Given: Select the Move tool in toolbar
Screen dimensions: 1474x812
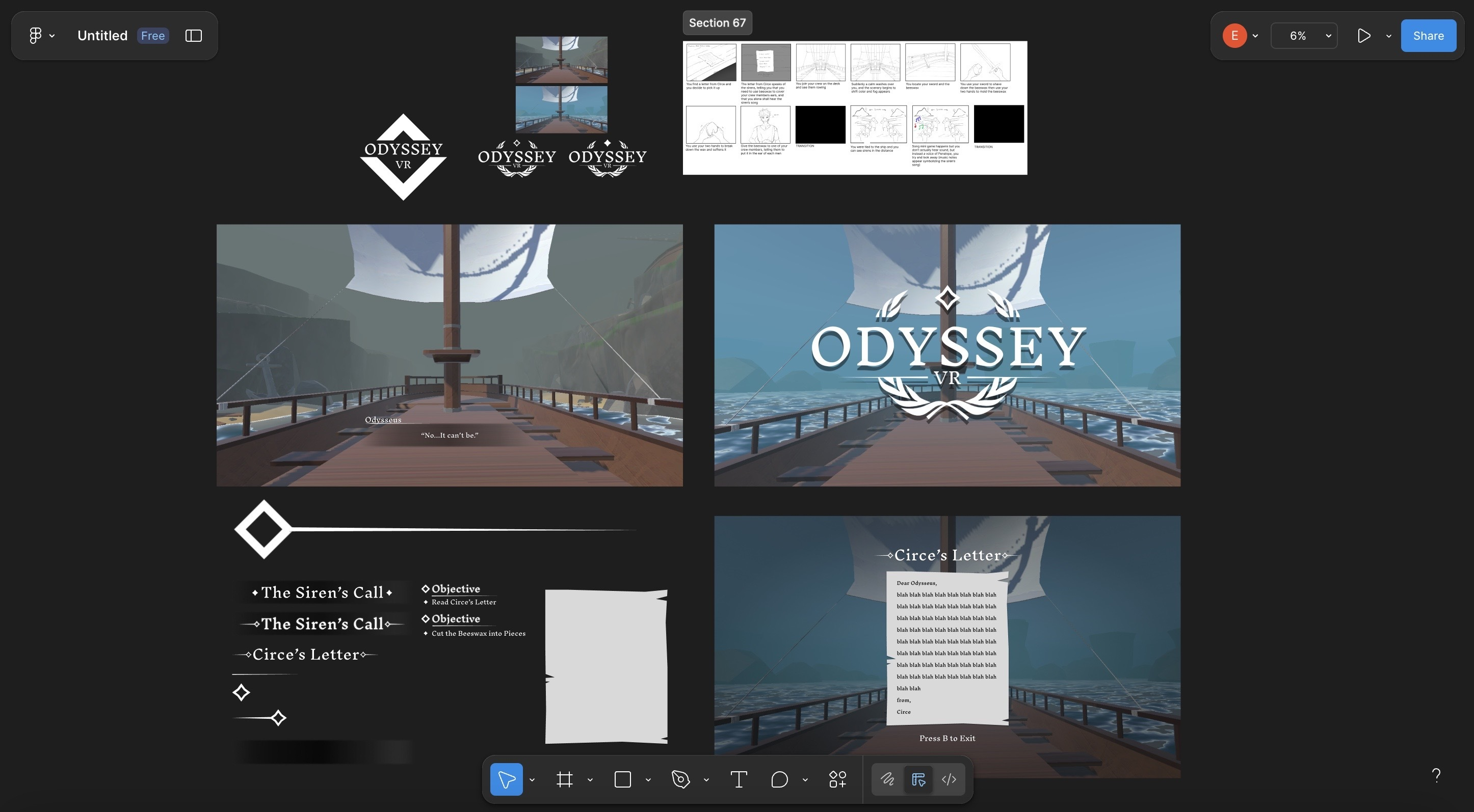Looking at the screenshot, I should click(x=506, y=779).
